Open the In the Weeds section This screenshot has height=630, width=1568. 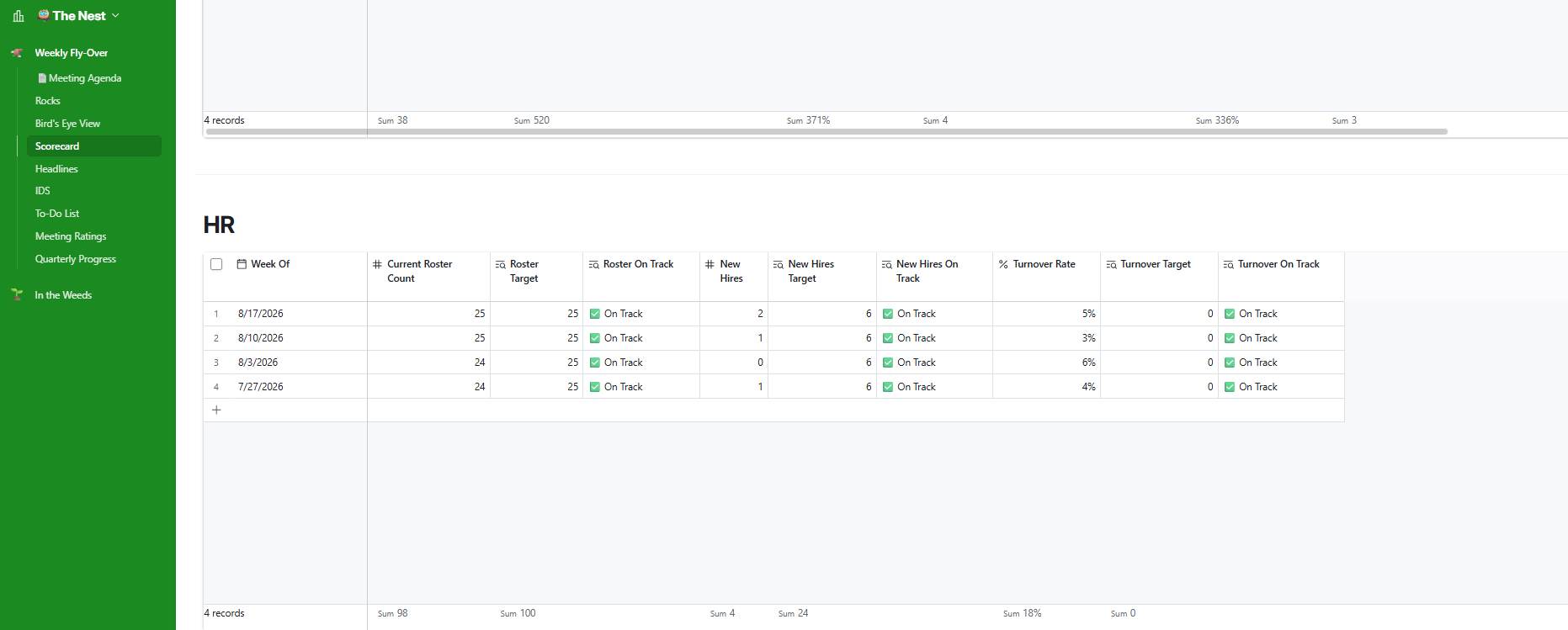point(63,295)
